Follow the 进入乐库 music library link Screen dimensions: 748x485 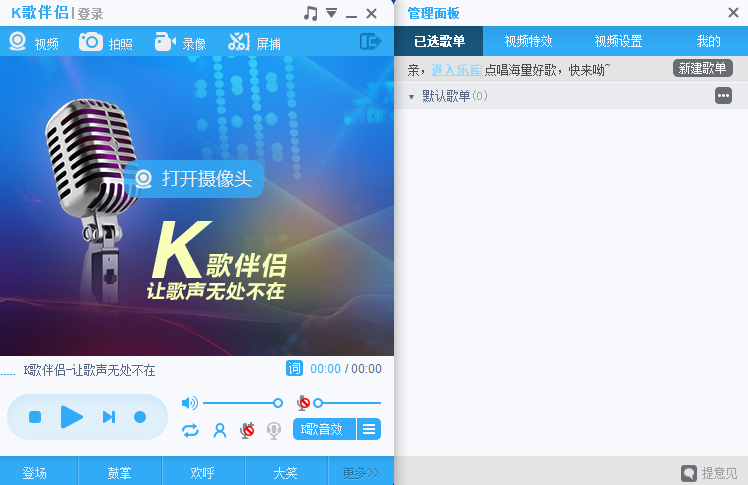coord(457,70)
